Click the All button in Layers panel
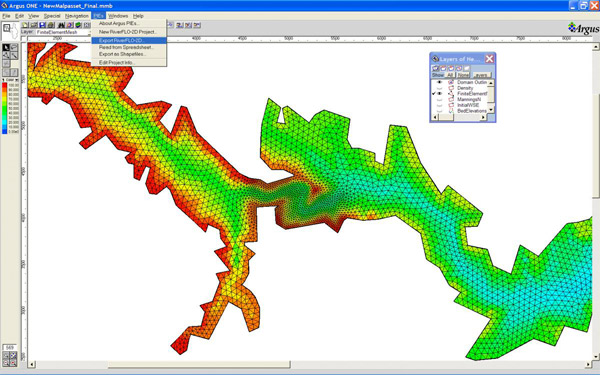Image resolution: width=600 pixels, height=375 pixels. 450,75
